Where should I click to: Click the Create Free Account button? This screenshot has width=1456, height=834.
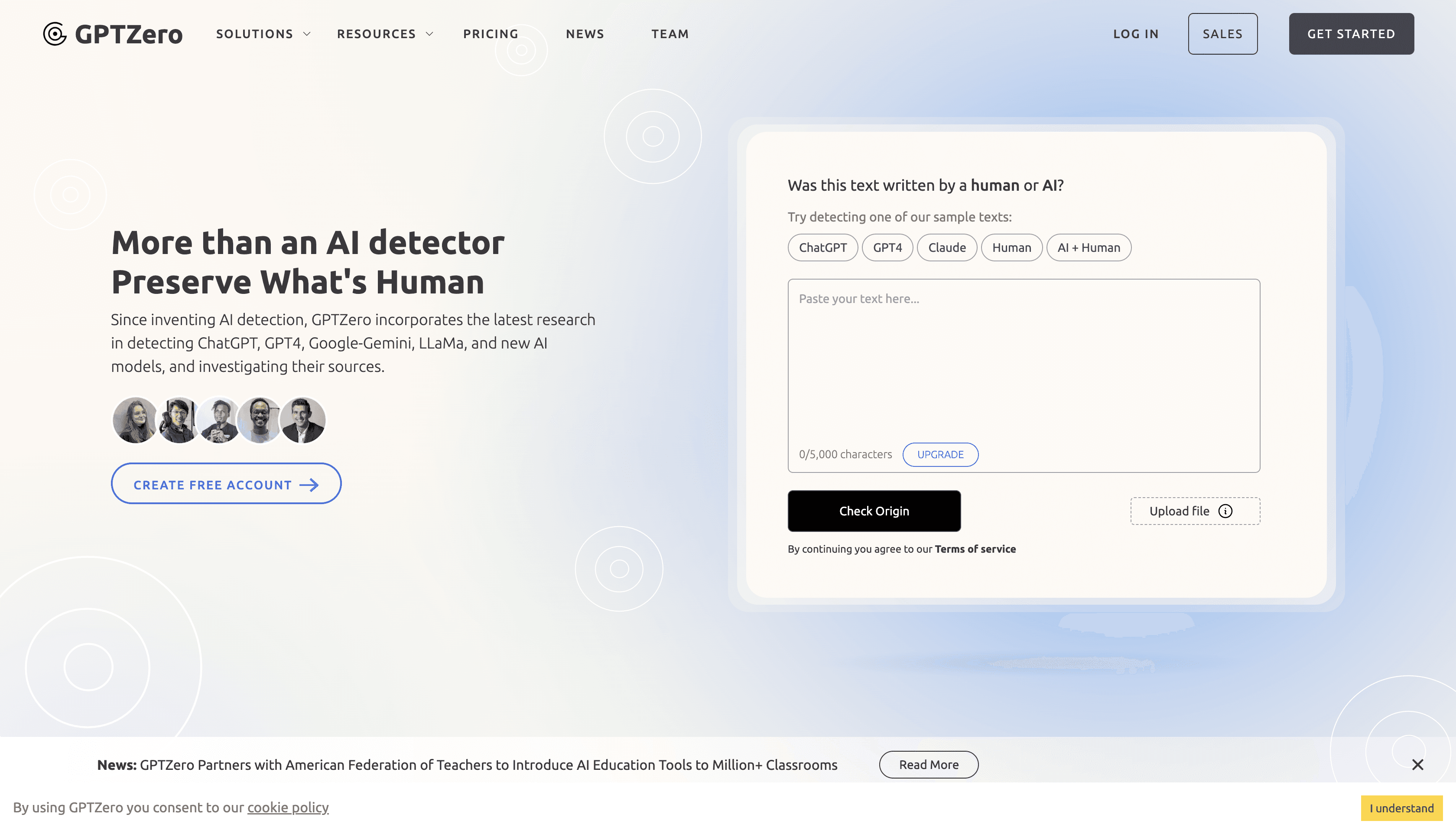pyautogui.click(x=226, y=484)
